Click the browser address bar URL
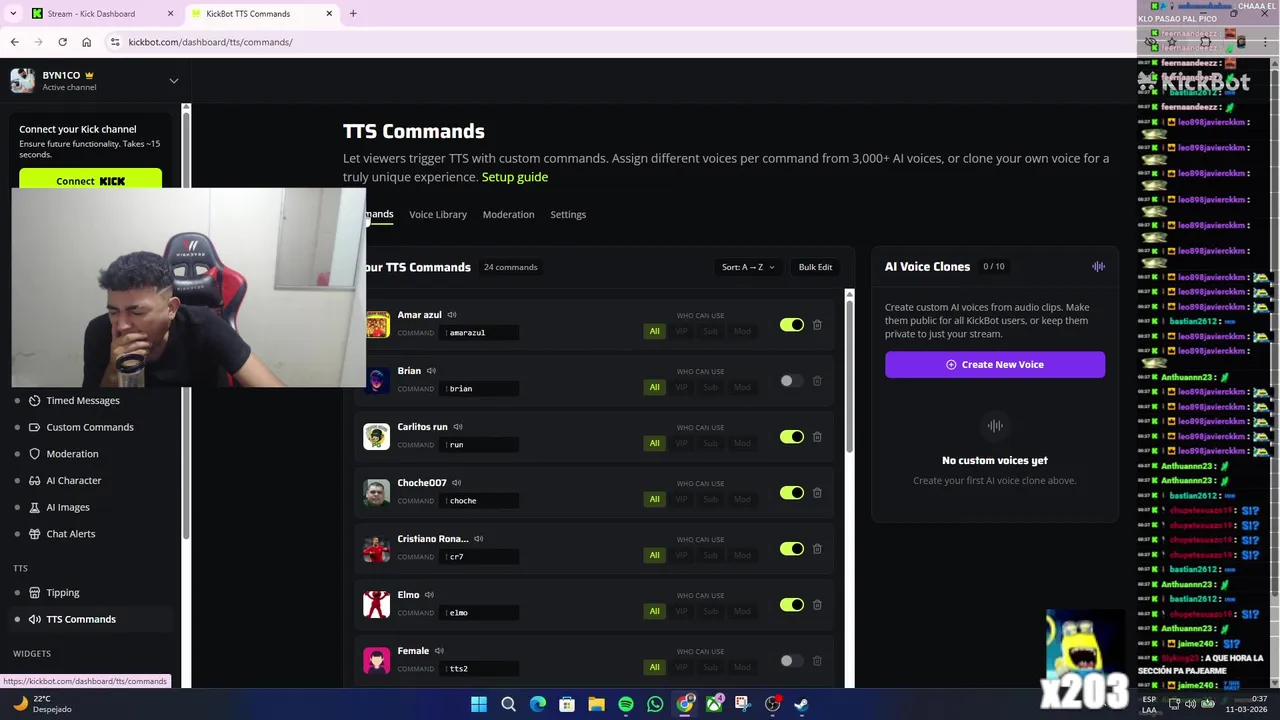Screen dimensions: 1280x720 (210, 42)
